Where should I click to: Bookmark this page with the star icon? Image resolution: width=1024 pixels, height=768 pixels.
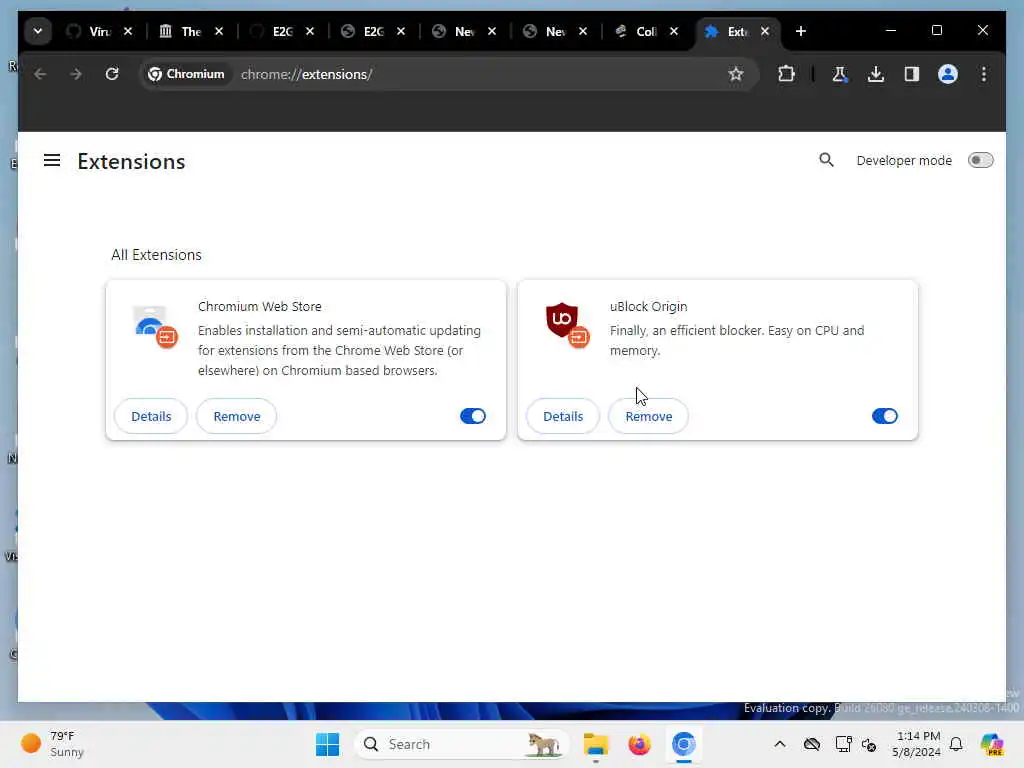(x=736, y=74)
